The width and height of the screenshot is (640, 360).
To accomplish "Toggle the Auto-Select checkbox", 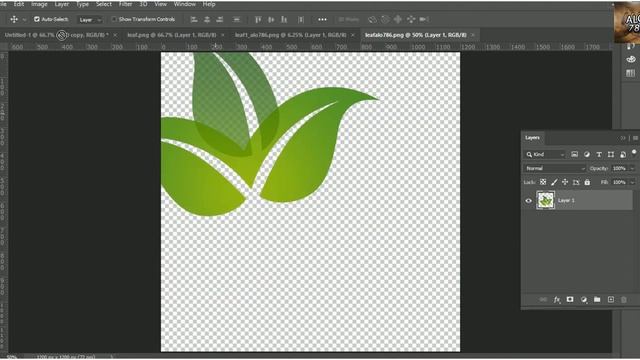I will pyautogui.click(x=37, y=19).
